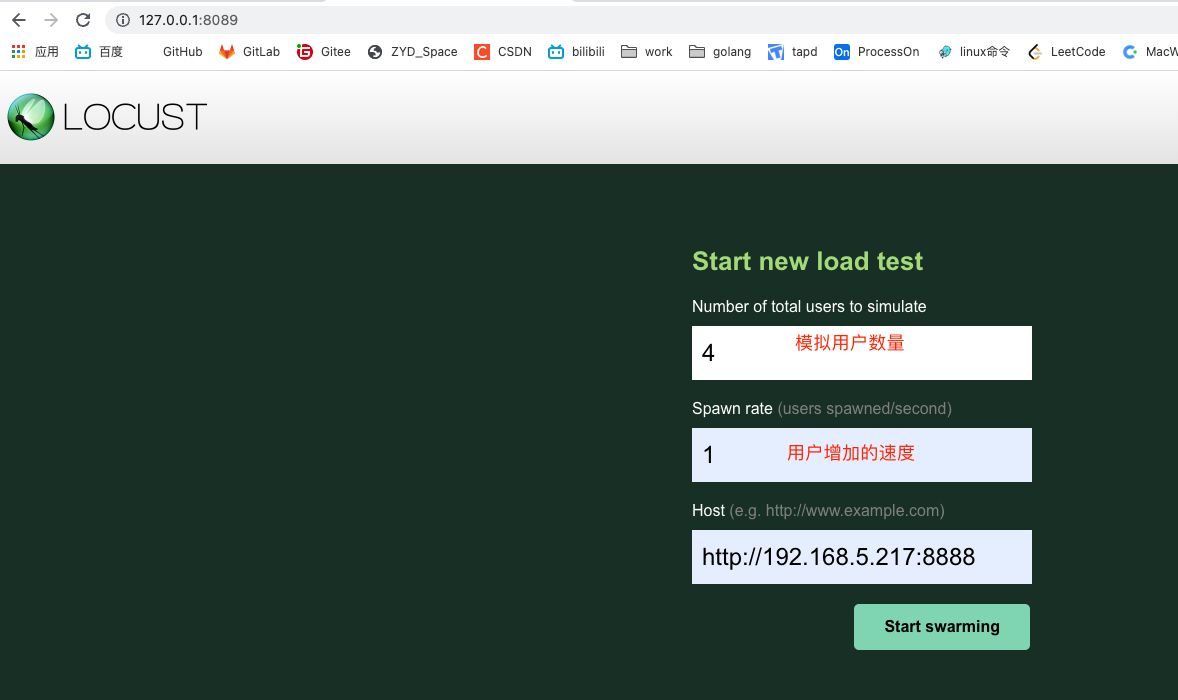This screenshot has height=700, width=1178.
Task: Click the Host URL input field
Action: pos(861,556)
